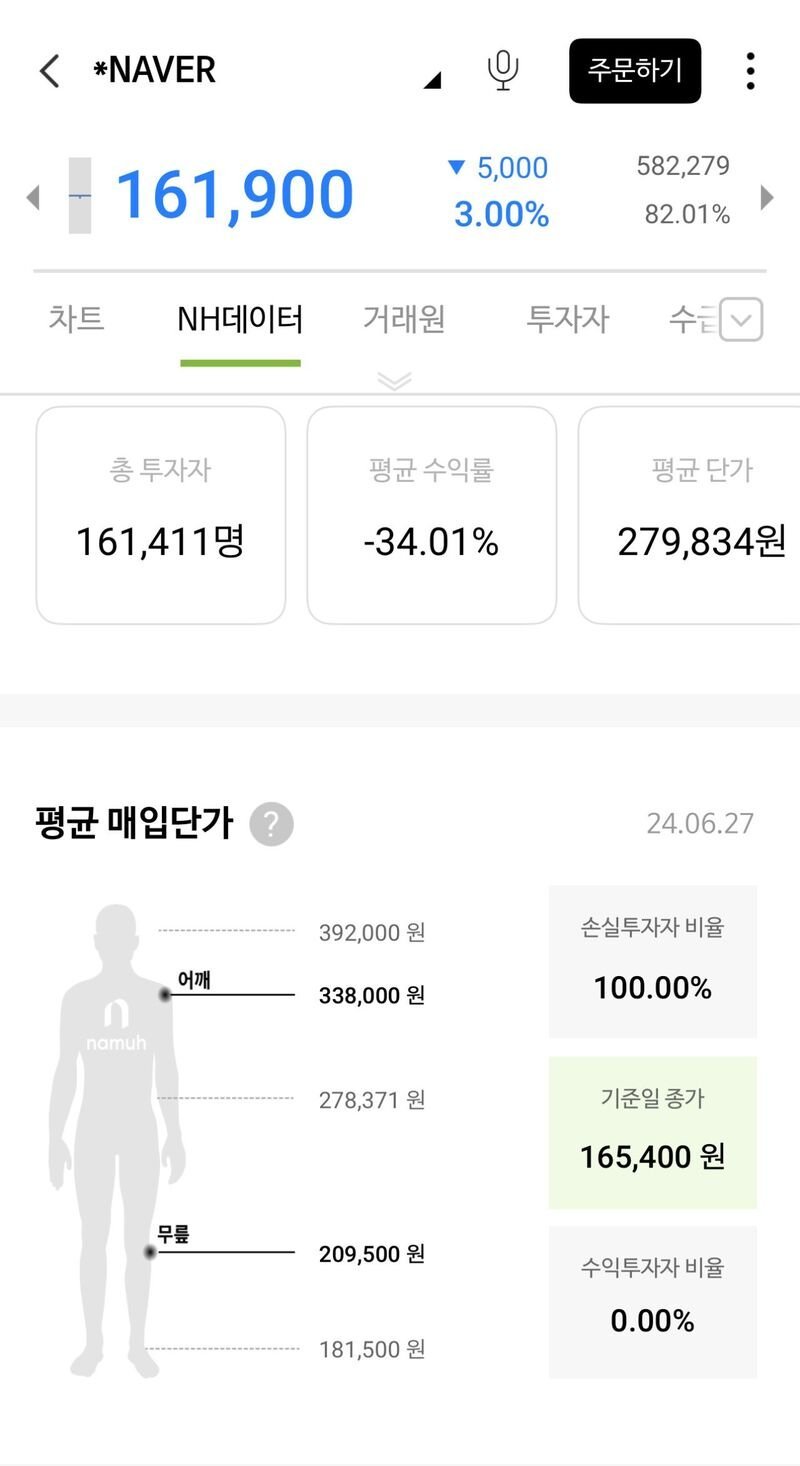Tap the 무릎 knee price marker
Image resolution: width=800 pixels, height=1466 pixels.
(x=173, y=1236)
